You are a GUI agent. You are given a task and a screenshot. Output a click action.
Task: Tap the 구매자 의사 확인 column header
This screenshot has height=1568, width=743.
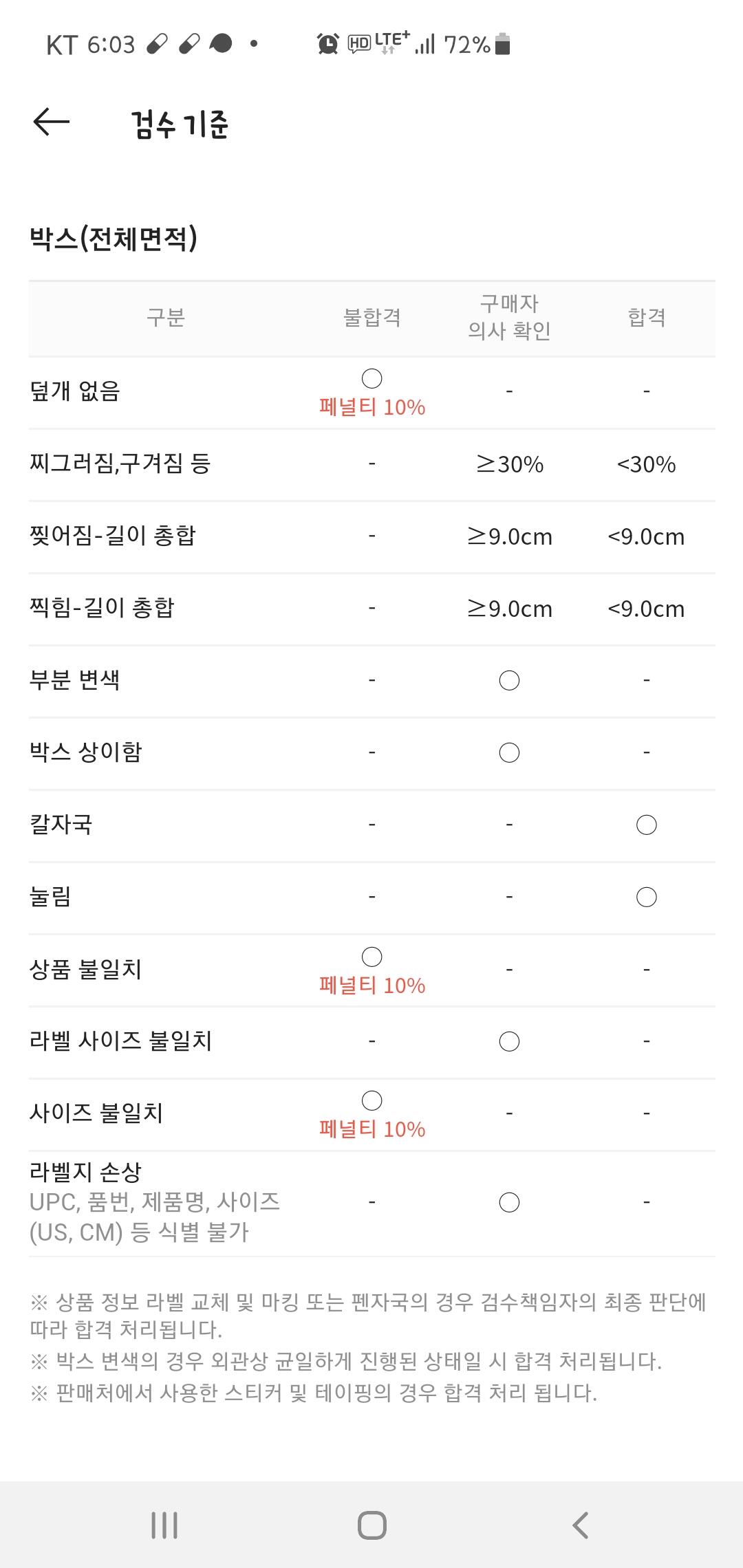(x=509, y=317)
